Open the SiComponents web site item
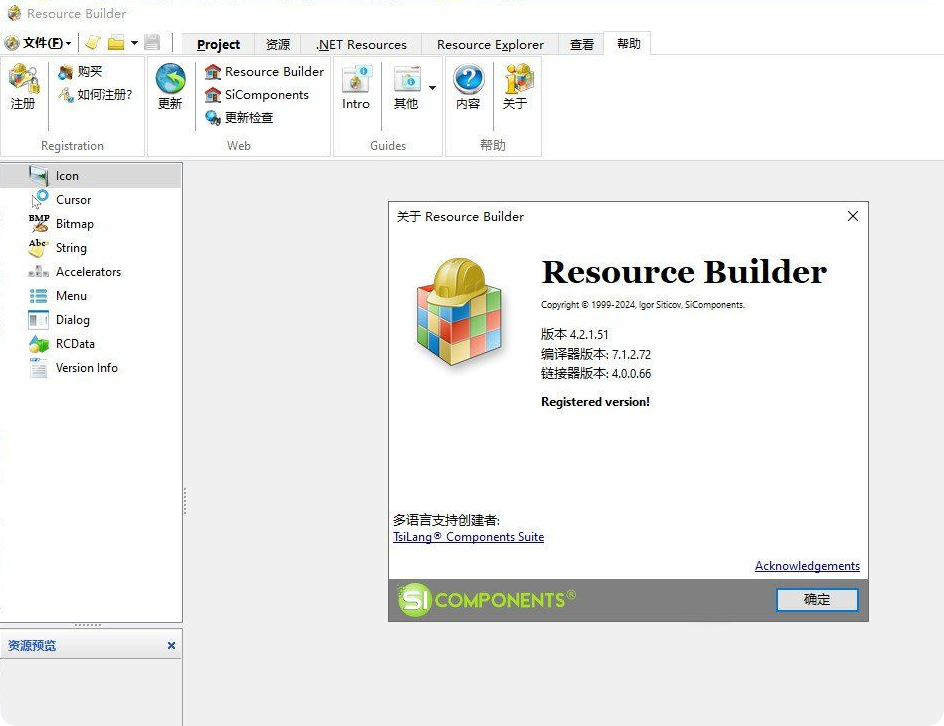This screenshot has height=726, width=944. click(x=256, y=95)
